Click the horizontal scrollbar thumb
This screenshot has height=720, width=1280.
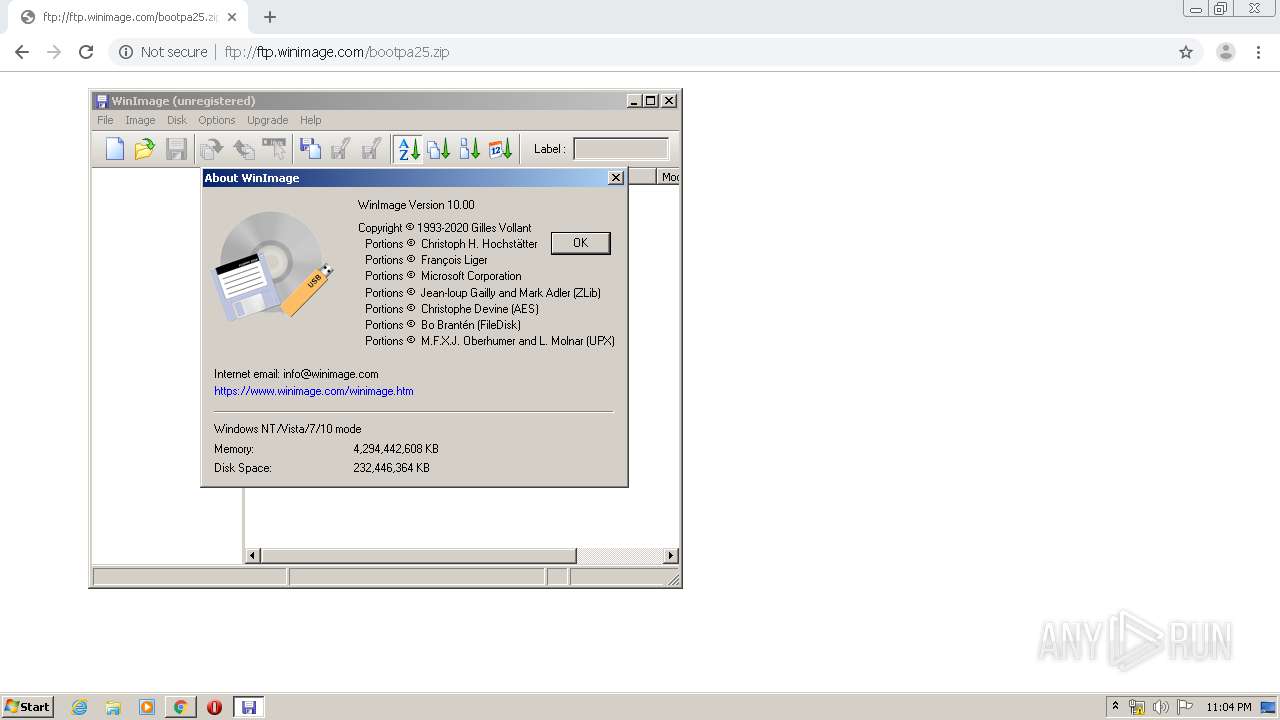click(x=418, y=555)
